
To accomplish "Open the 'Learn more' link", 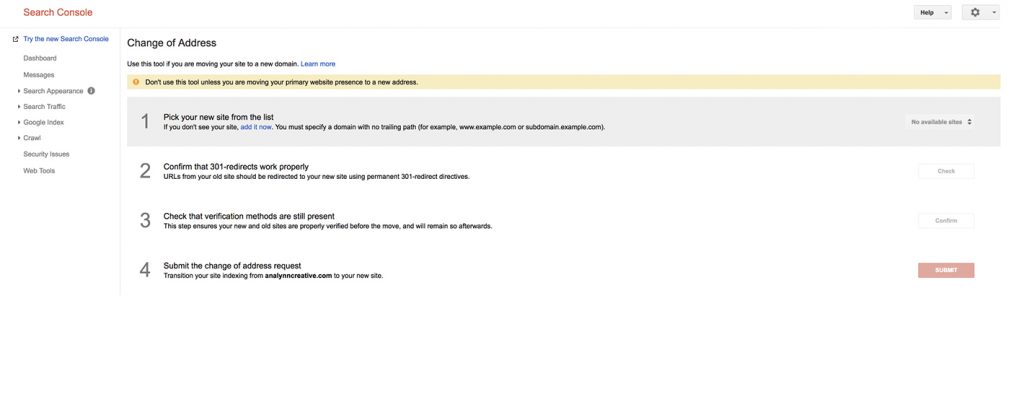I will 318,64.
